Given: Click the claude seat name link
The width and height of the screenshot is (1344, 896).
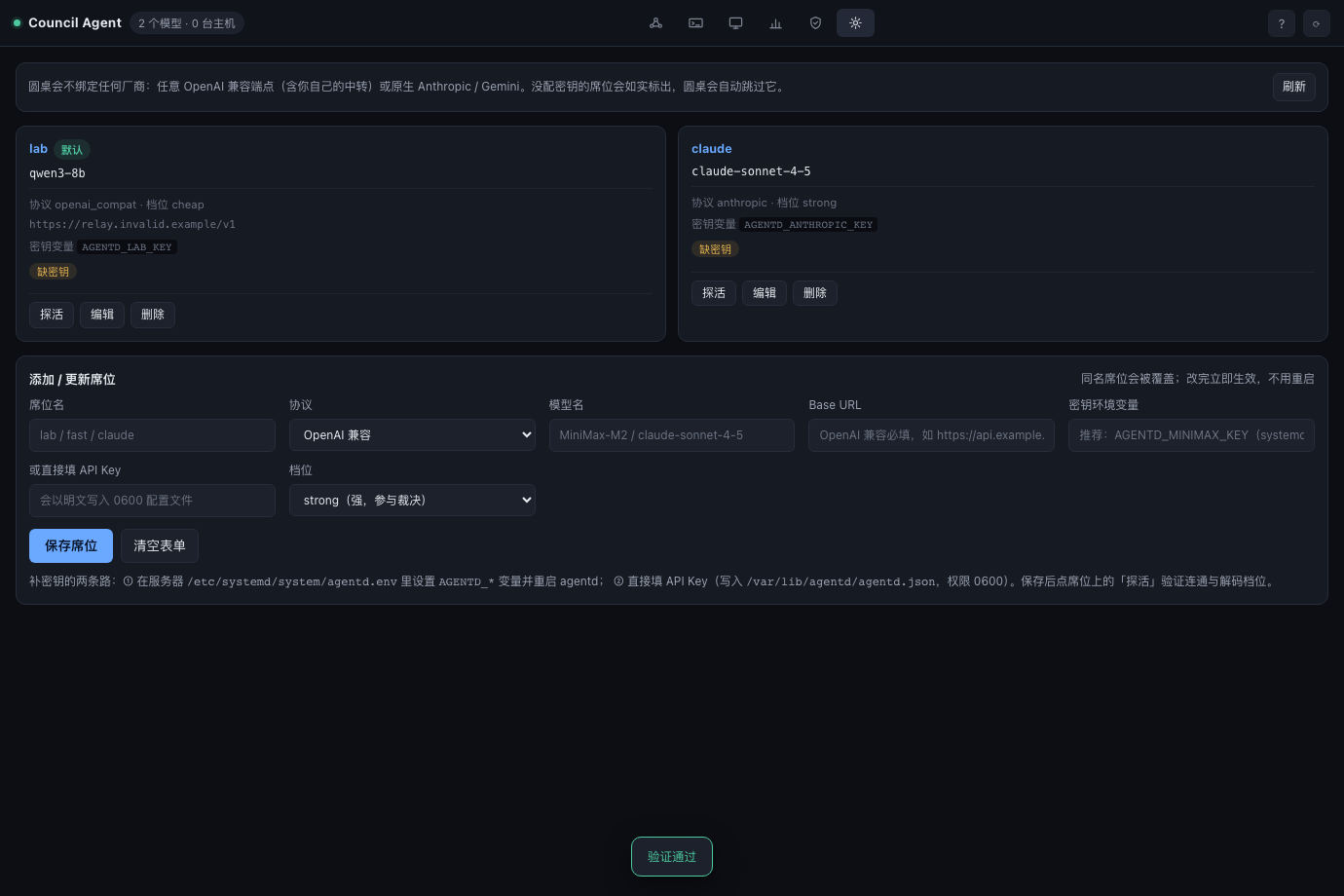Looking at the screenshot, I should [711, 149].
